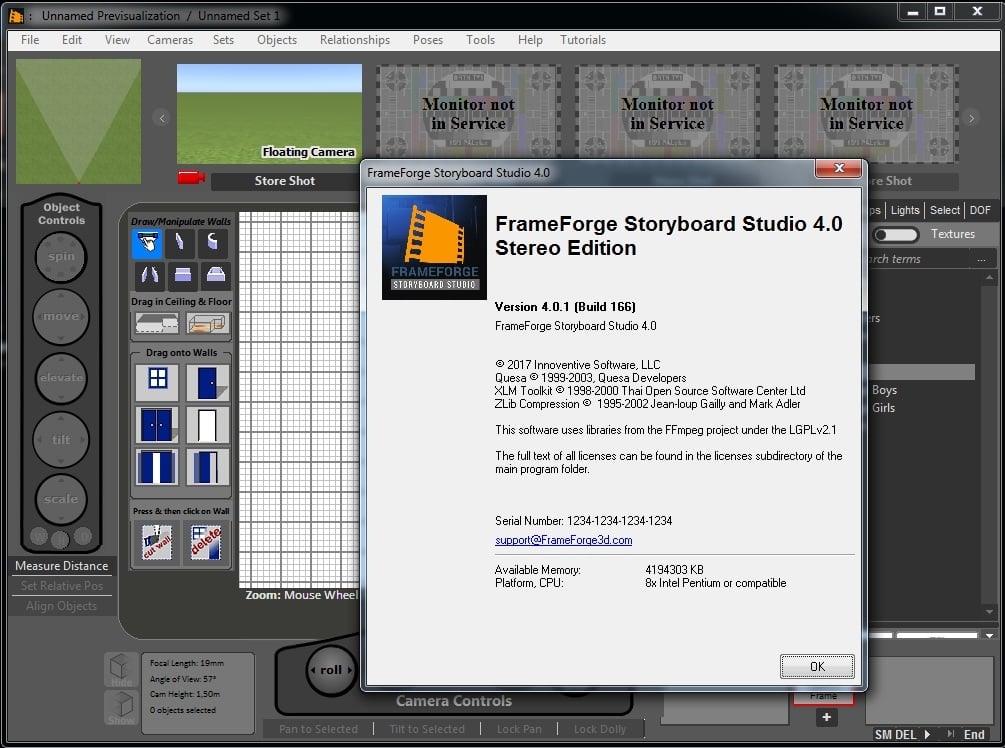Click the red camera icon
This screenshot has height=748, width=1005.
click(191, 178)
